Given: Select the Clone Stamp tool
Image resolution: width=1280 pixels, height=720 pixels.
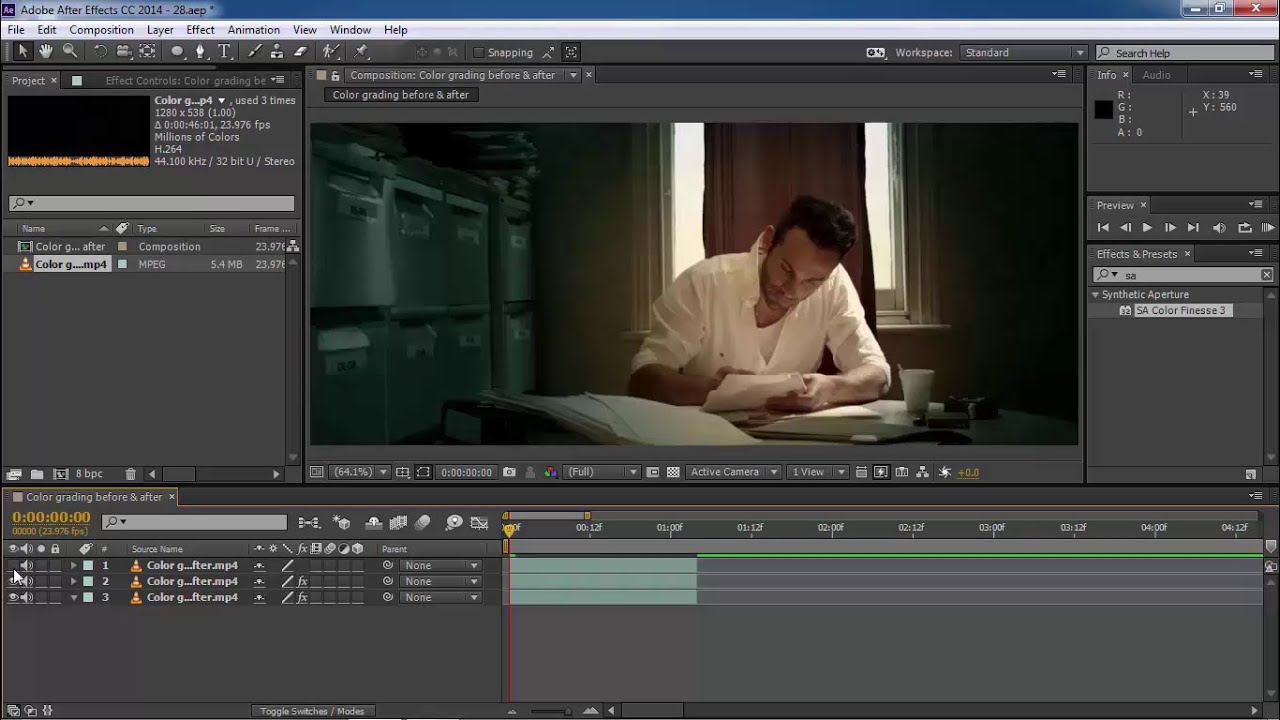Looking at the screenshot, I should tap(277, 52).
